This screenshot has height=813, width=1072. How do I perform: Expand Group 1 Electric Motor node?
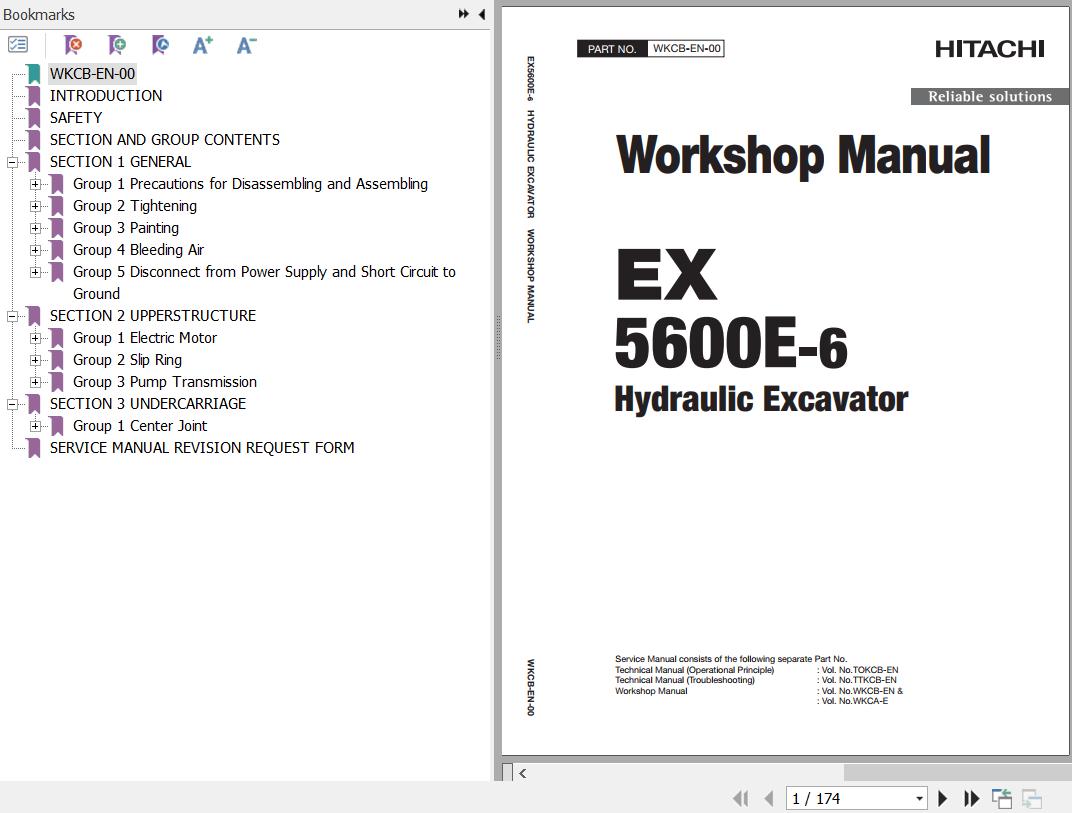[35, 338]
